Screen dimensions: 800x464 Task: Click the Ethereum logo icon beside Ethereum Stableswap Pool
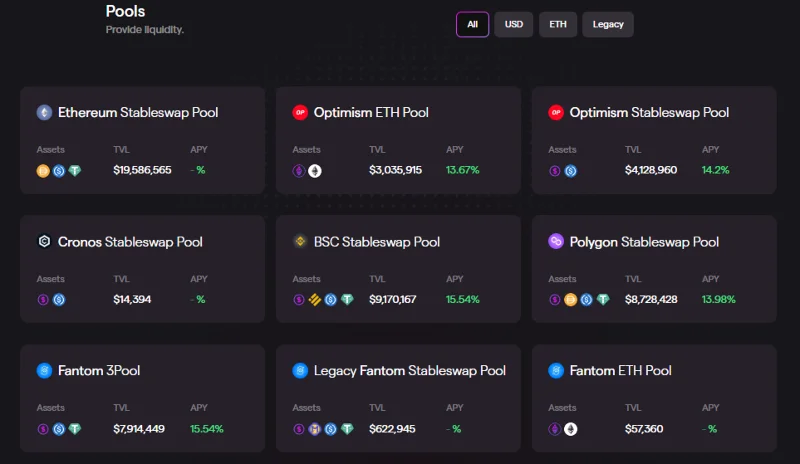pyautogui.click(x=44, y=112)
